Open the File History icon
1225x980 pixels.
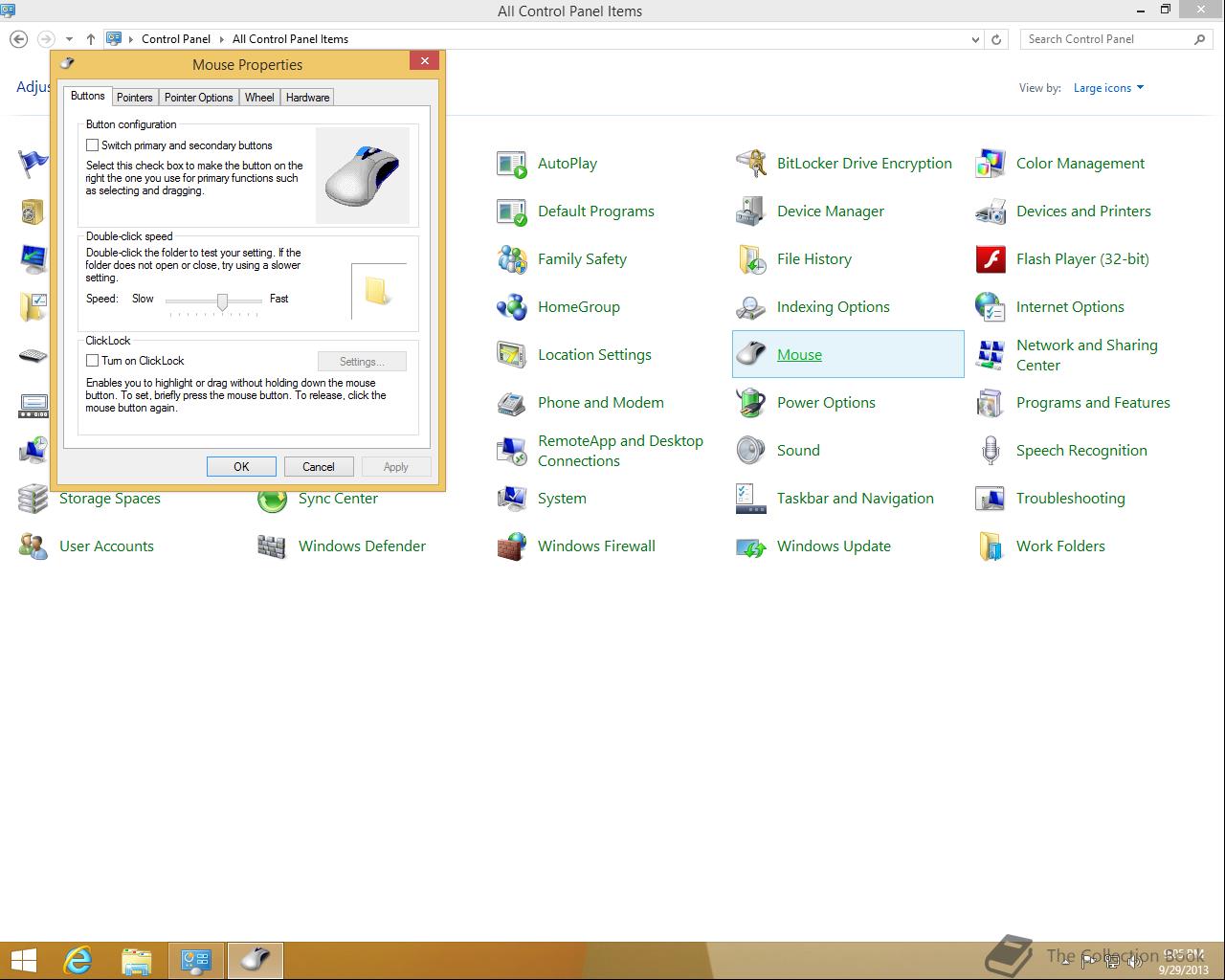(x=751, y=259)
